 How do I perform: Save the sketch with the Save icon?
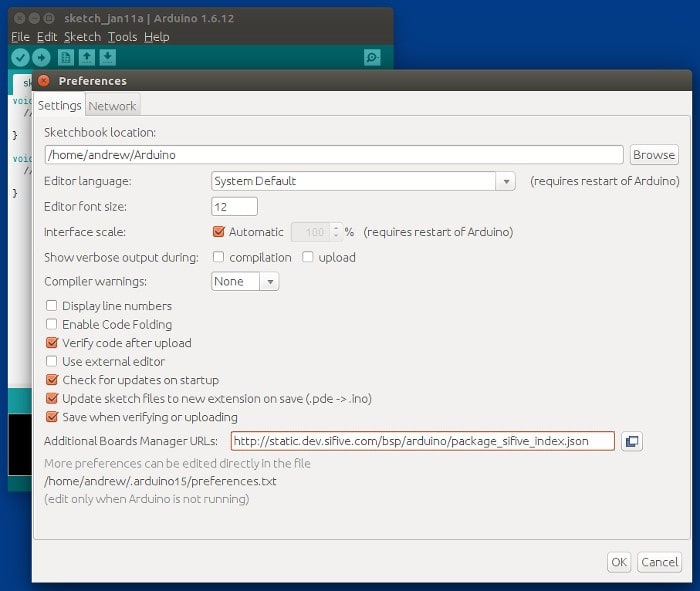pyautogui.click(x=108, y=58)
